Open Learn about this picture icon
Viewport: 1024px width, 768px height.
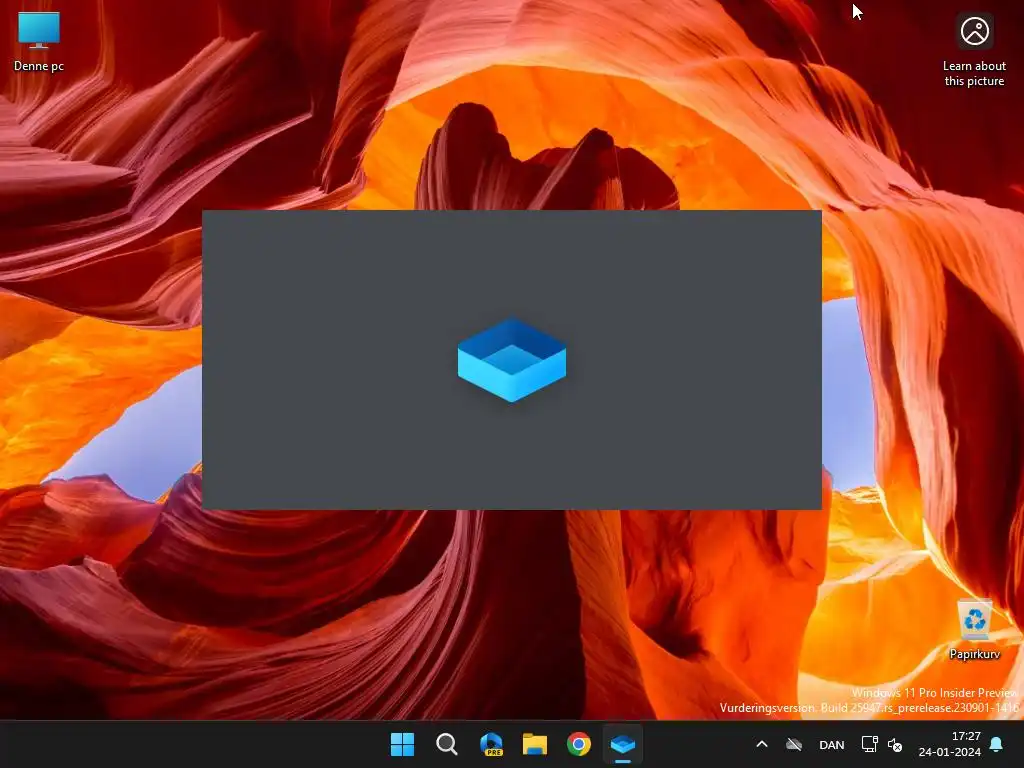(974, 50)
